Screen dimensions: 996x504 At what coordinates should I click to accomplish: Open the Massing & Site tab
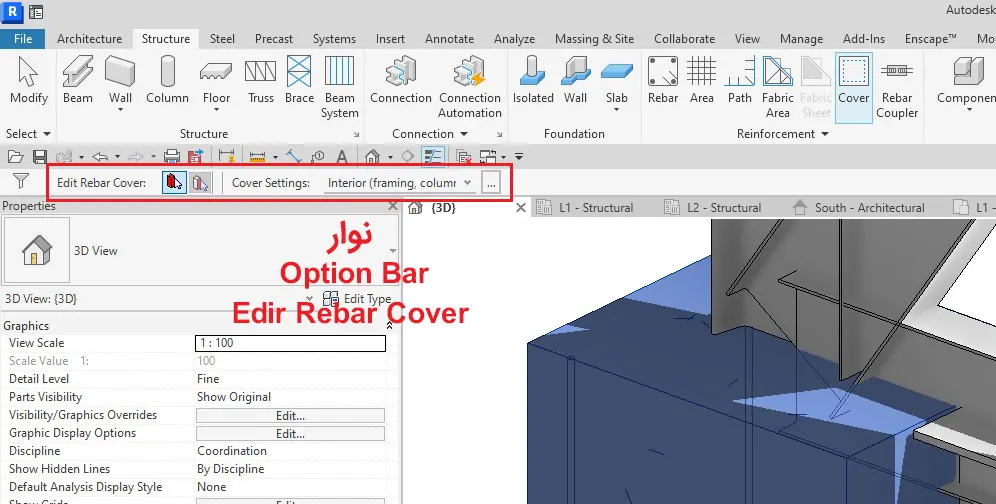click(x=595, y=39)
